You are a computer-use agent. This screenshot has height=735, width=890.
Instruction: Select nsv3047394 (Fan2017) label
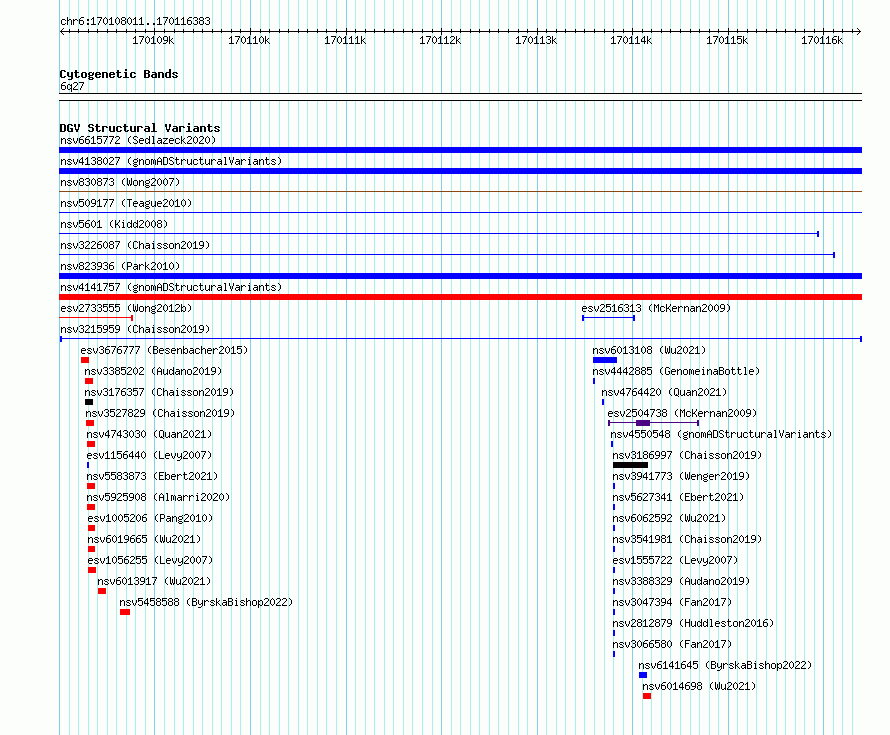coord(672,602)
